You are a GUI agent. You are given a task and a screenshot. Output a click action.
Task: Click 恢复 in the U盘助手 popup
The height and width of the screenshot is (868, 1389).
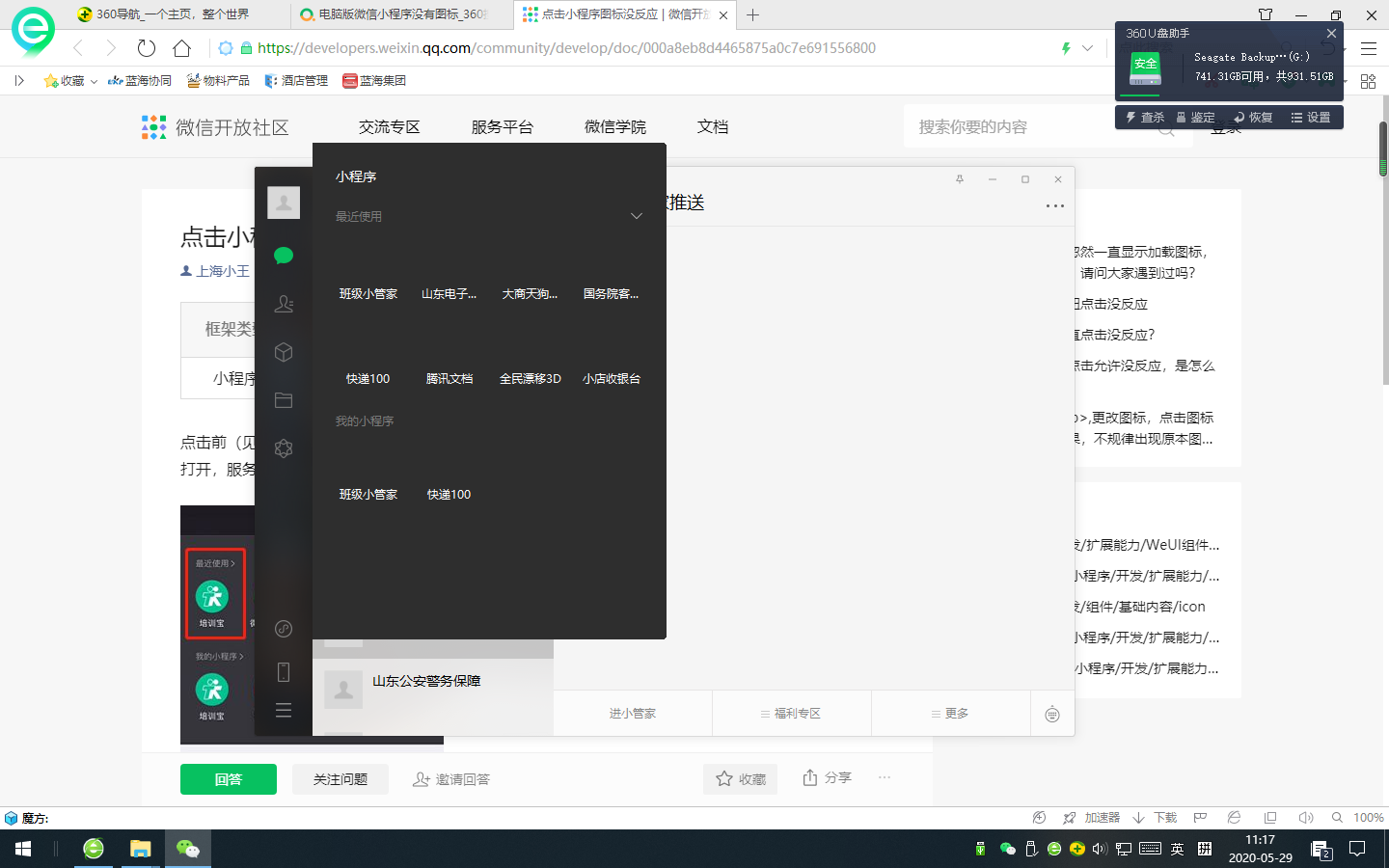click(1253, 118)
